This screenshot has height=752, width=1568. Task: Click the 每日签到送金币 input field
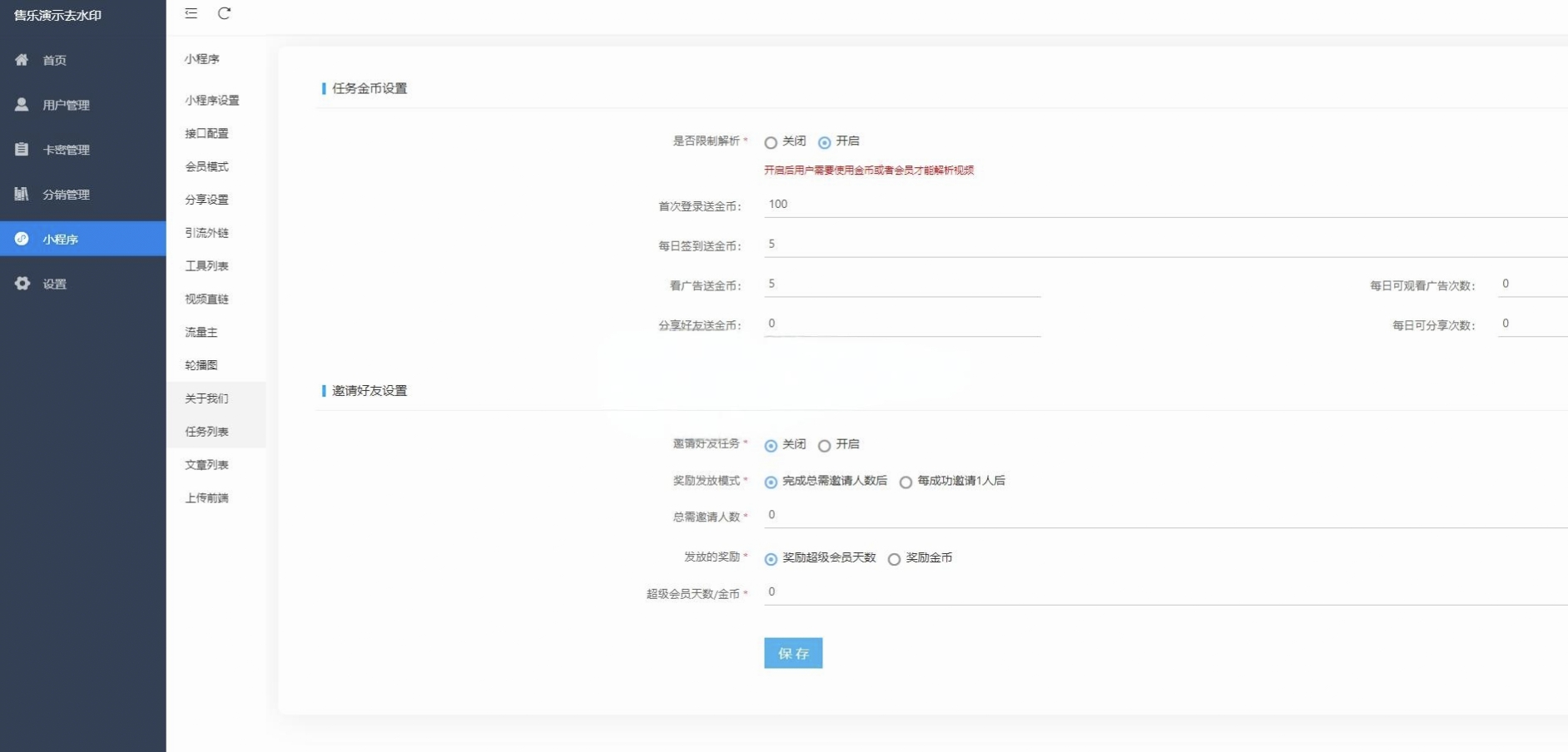point(1165,245)
